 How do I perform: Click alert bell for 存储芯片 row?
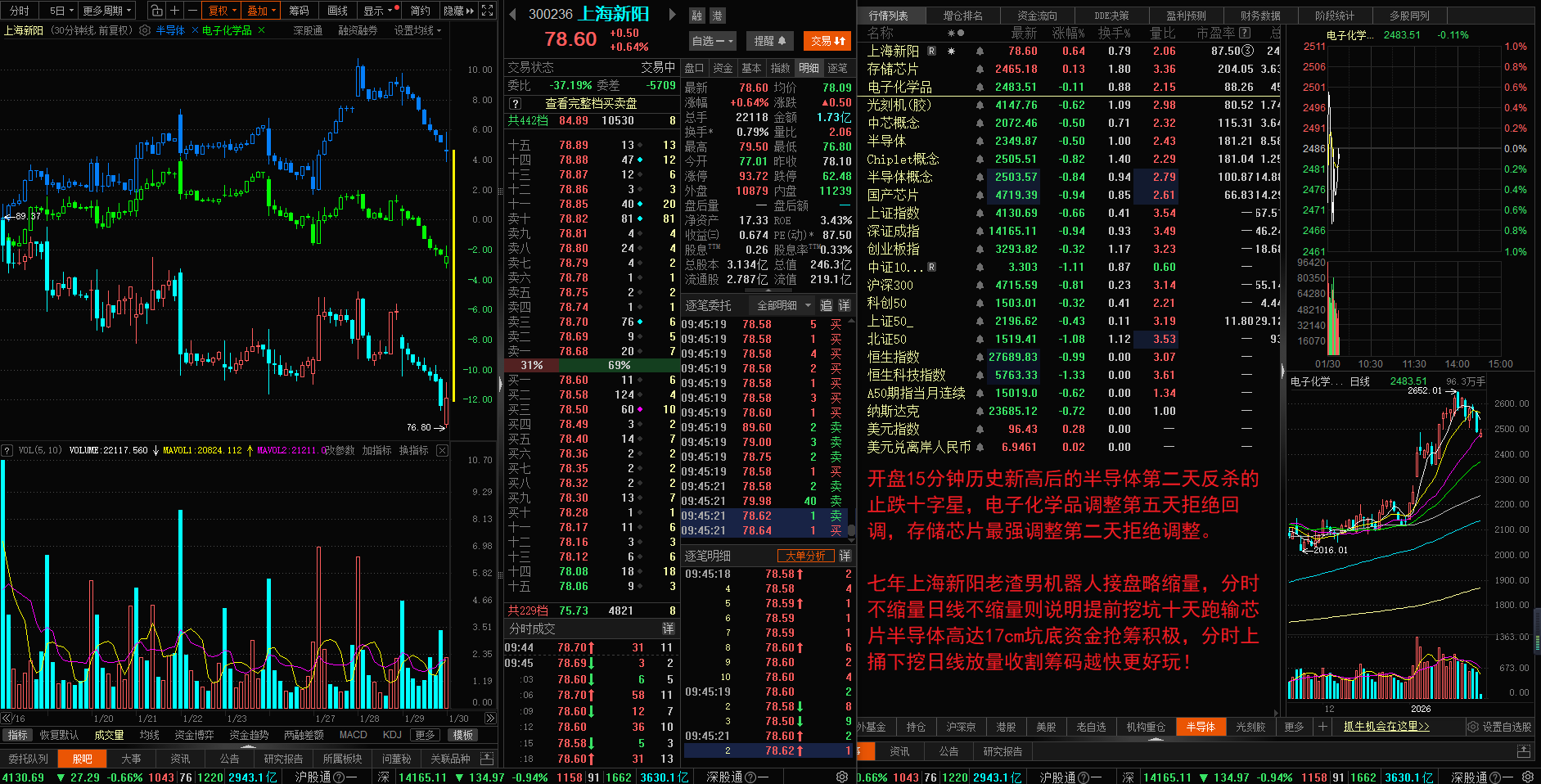click(980, 70)
